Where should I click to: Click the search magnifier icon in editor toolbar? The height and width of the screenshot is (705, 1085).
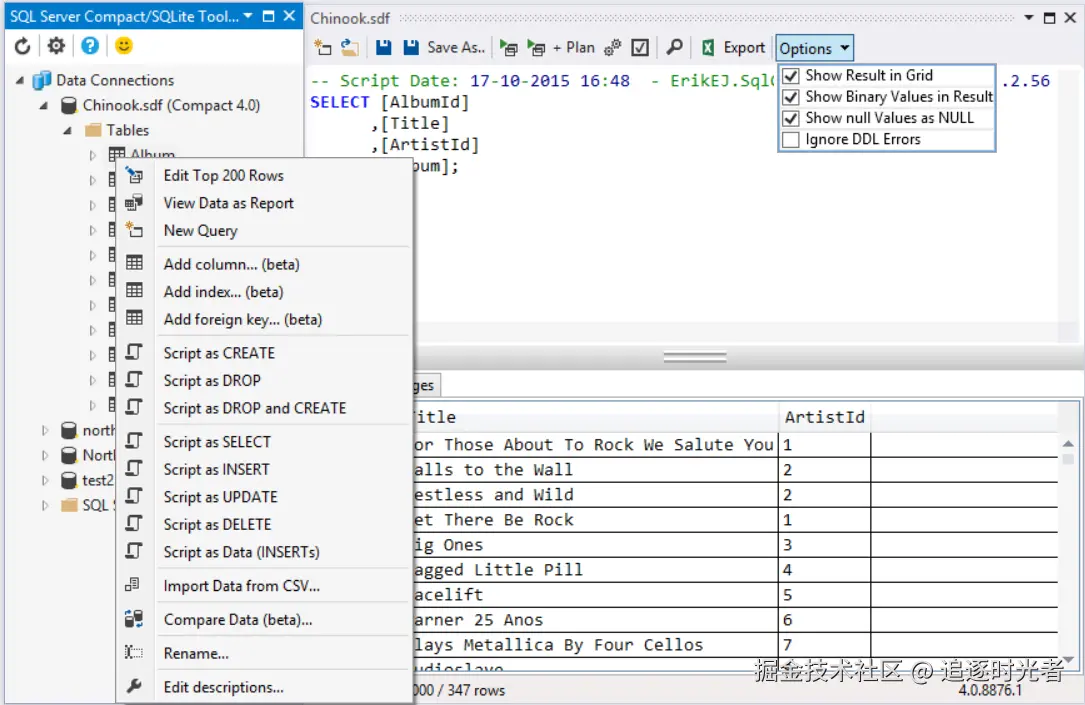click(675, 47)
